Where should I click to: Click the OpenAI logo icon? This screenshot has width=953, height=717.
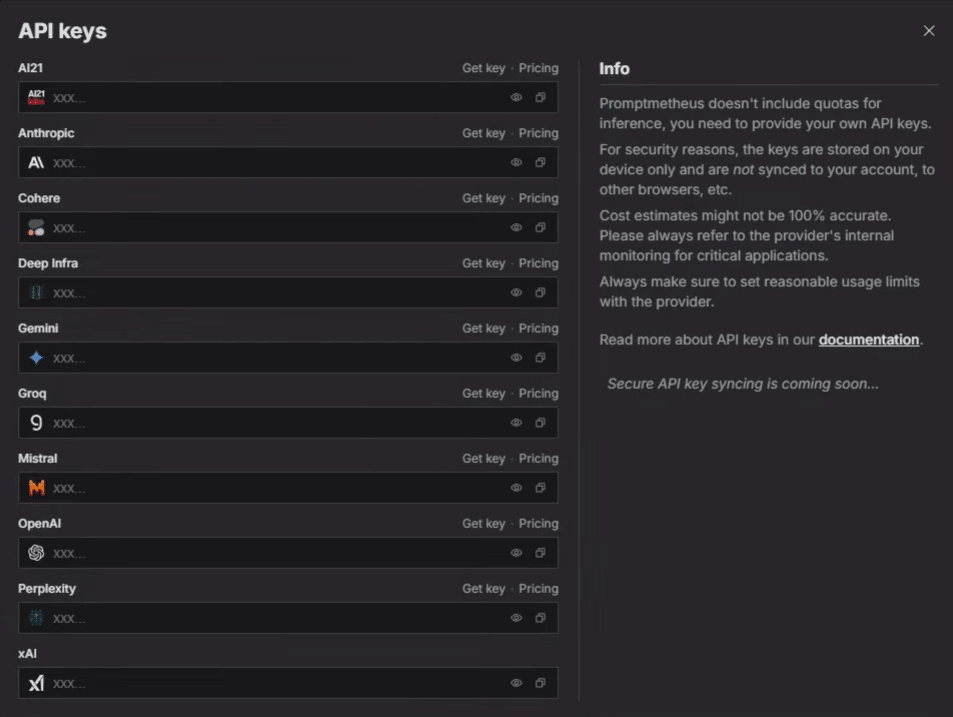(x=36, y=552)
